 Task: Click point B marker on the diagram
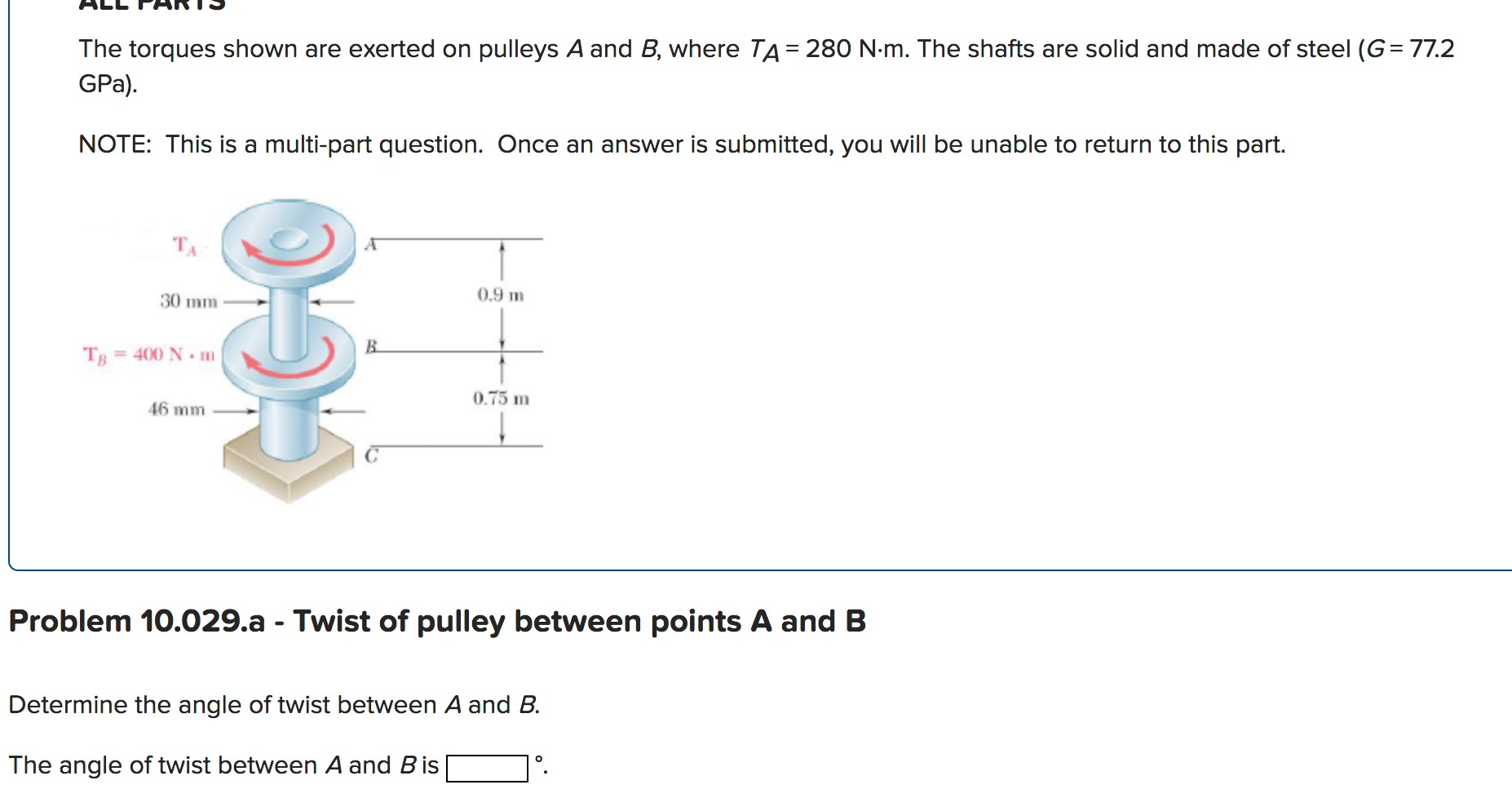[371, 347]
